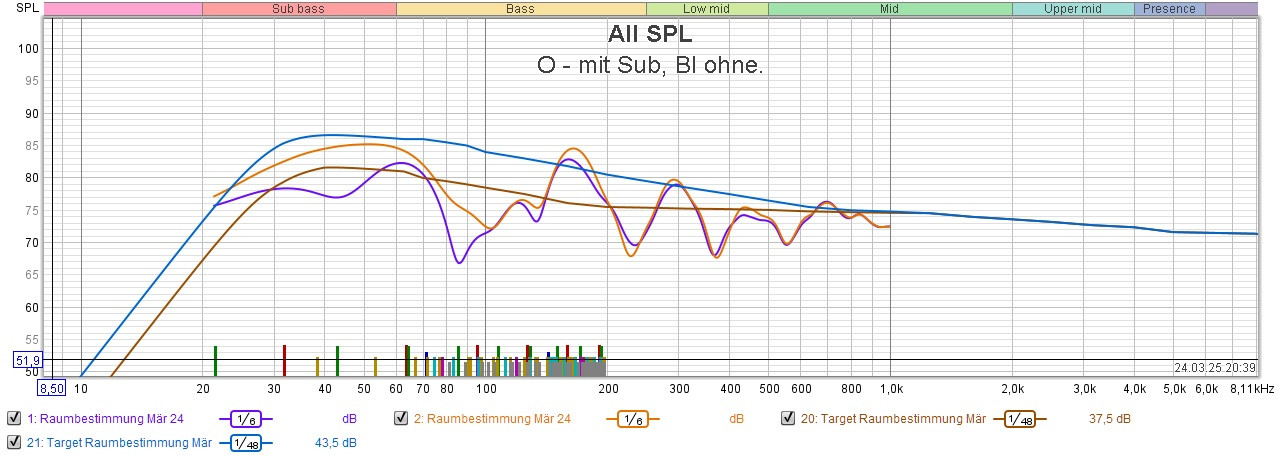
Task: Click the 75 SPL axis tick label
Action: click(x=30, y=210)
